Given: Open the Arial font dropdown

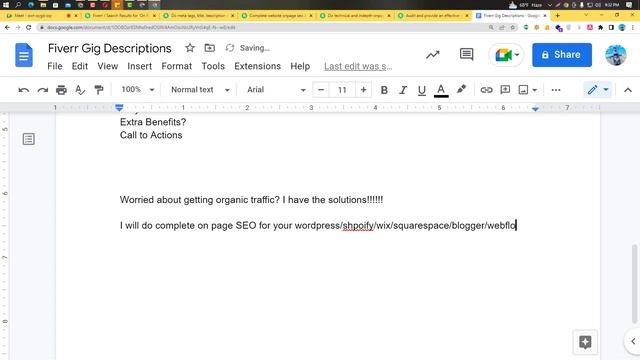Looking at the screenshot, I should 276,90.
